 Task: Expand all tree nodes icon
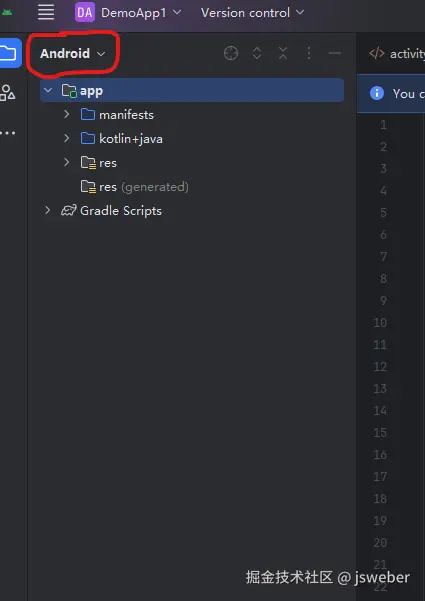(x=257, y=53)
